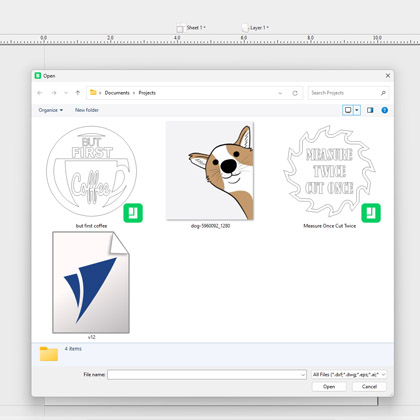Open the recent locations chevron

(x=66, y=93)
